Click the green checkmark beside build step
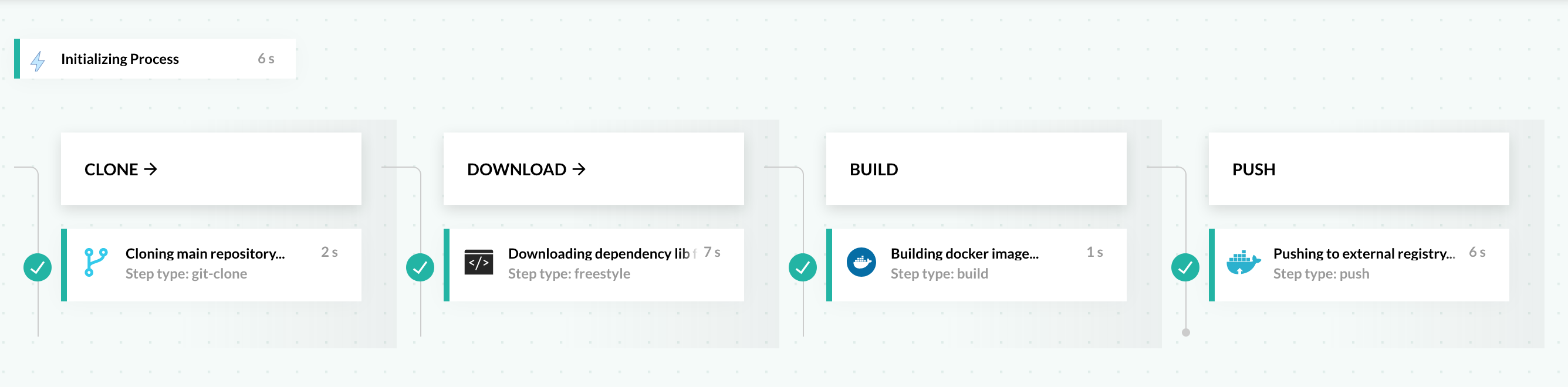The width and height of the screenshot is (1568, 387). (x=802, y=267)
